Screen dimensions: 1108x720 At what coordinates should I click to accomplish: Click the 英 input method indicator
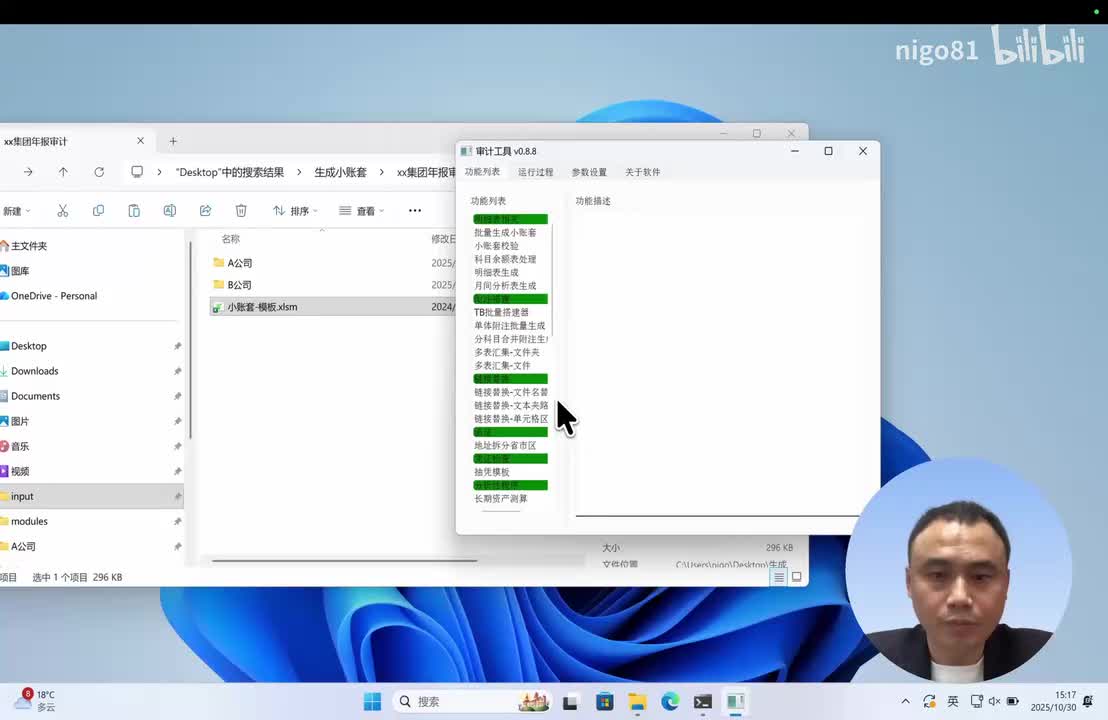pyautogui.click(x=953, y=701)
